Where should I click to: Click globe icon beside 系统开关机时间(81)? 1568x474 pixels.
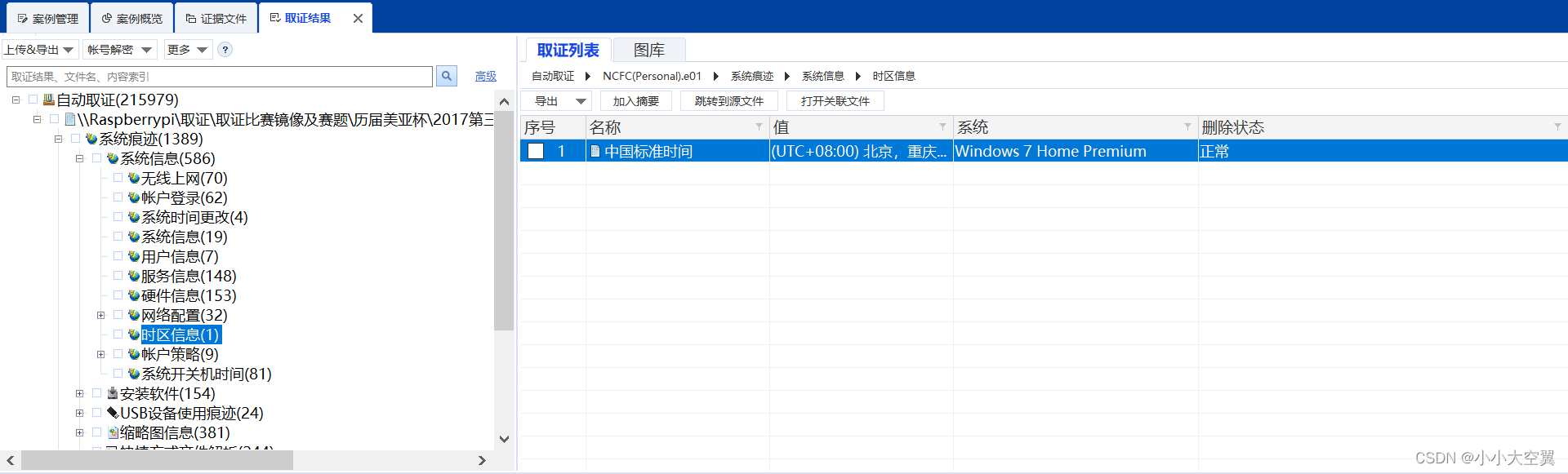pyautogui.click(x=134, y=374)
